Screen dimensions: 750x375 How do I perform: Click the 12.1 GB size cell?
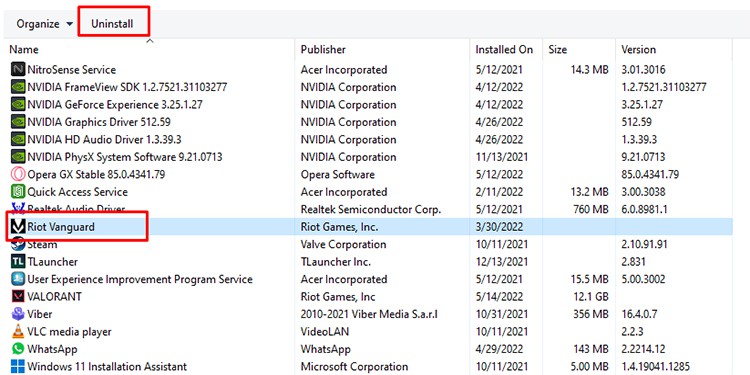pos(591,297)
